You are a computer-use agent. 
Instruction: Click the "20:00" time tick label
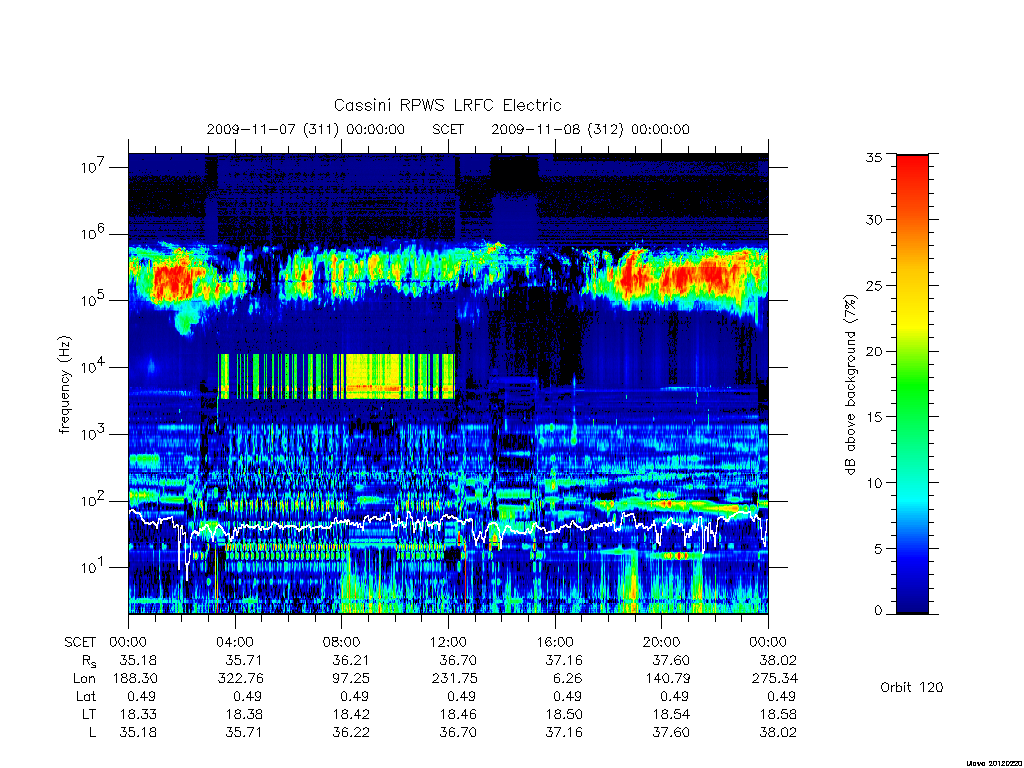coord(662,642)
